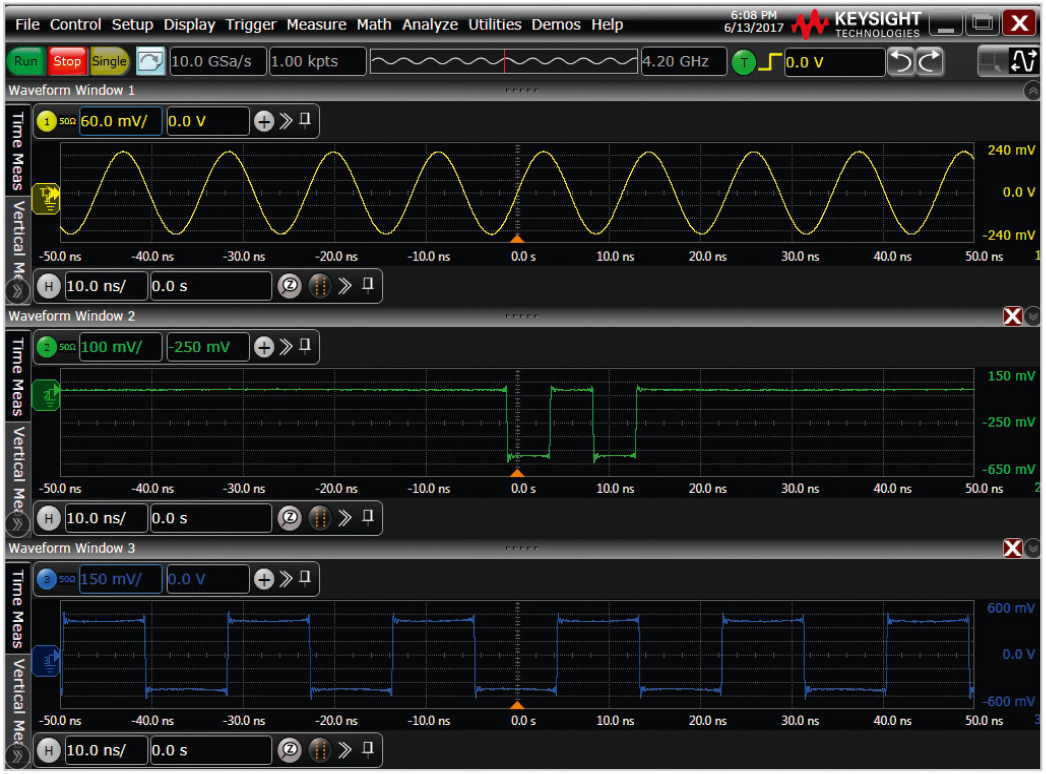Click the 10.0 GSa/s sample rate field
This screenshot has width=1046, height=774.
pos(217,61)
